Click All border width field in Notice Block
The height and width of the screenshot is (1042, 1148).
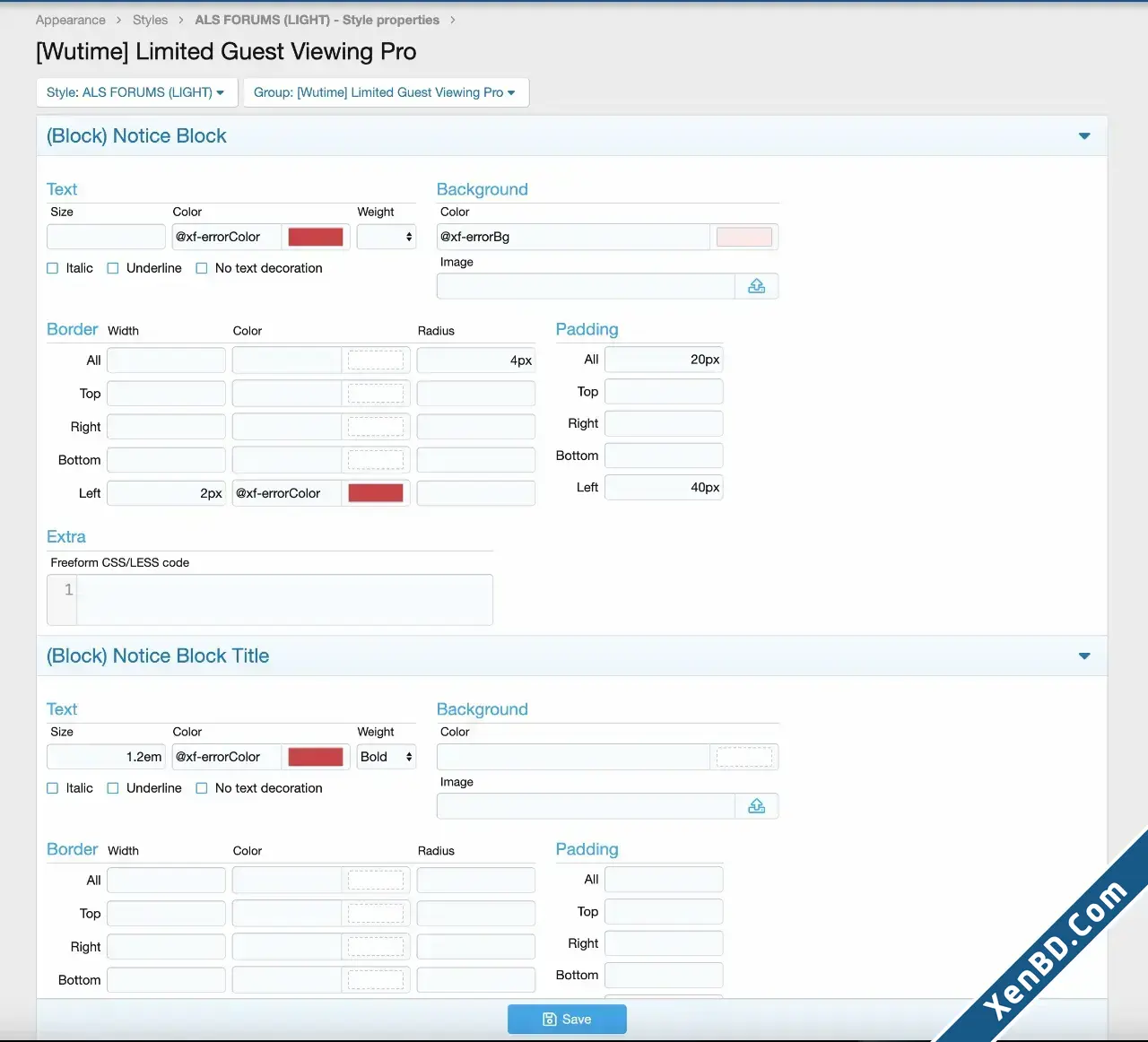coord(166,360)
